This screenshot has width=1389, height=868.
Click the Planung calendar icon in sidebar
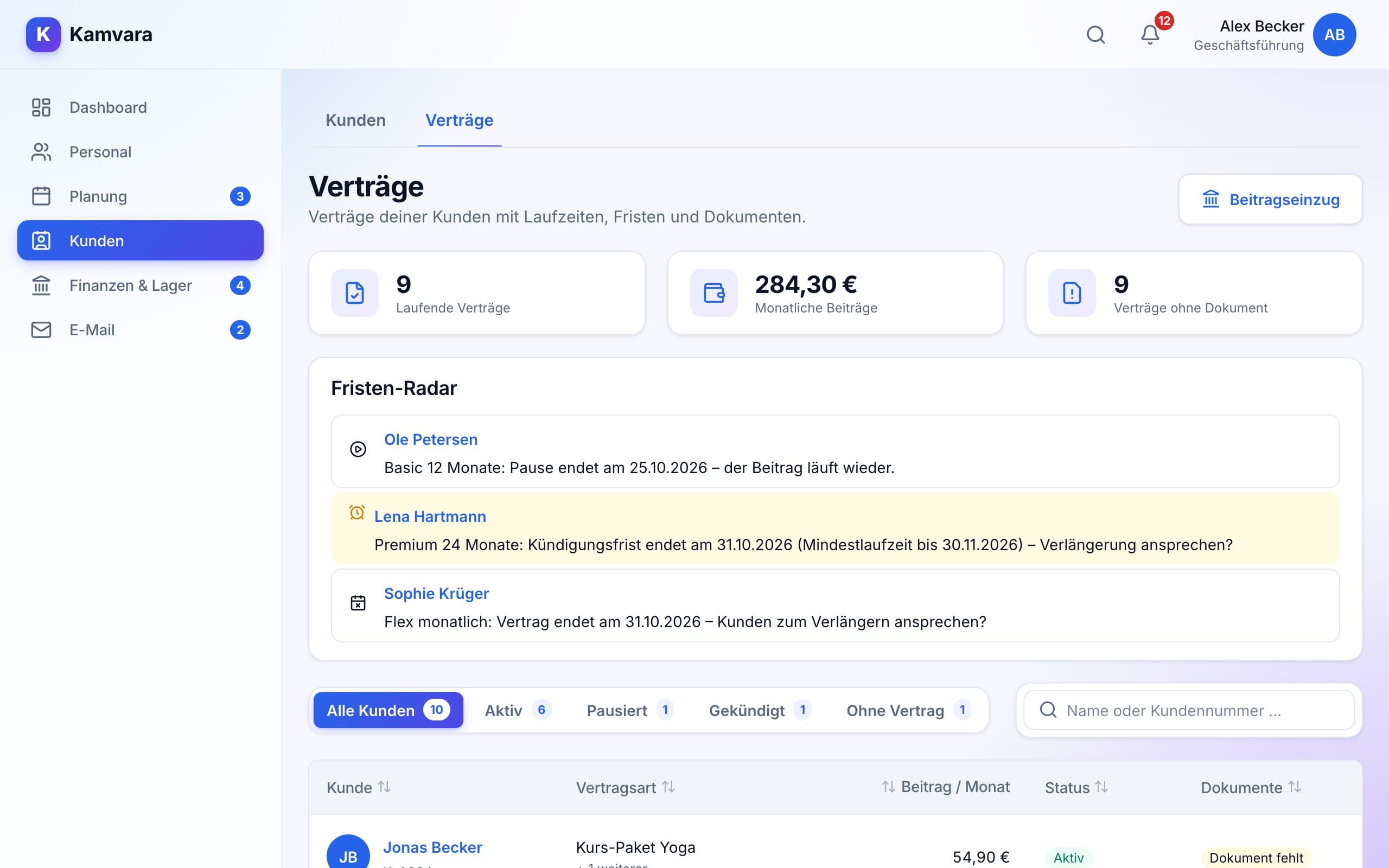41,196
